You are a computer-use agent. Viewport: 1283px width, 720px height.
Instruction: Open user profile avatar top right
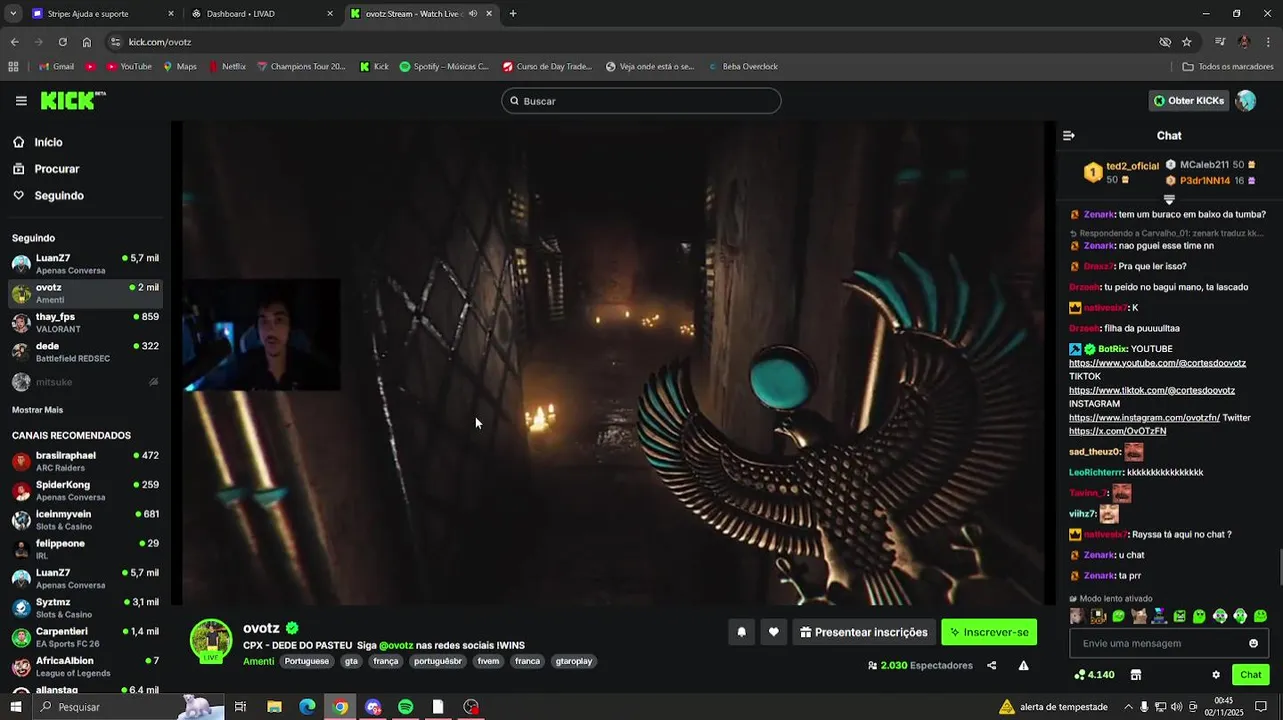[x=1245, y=100]
